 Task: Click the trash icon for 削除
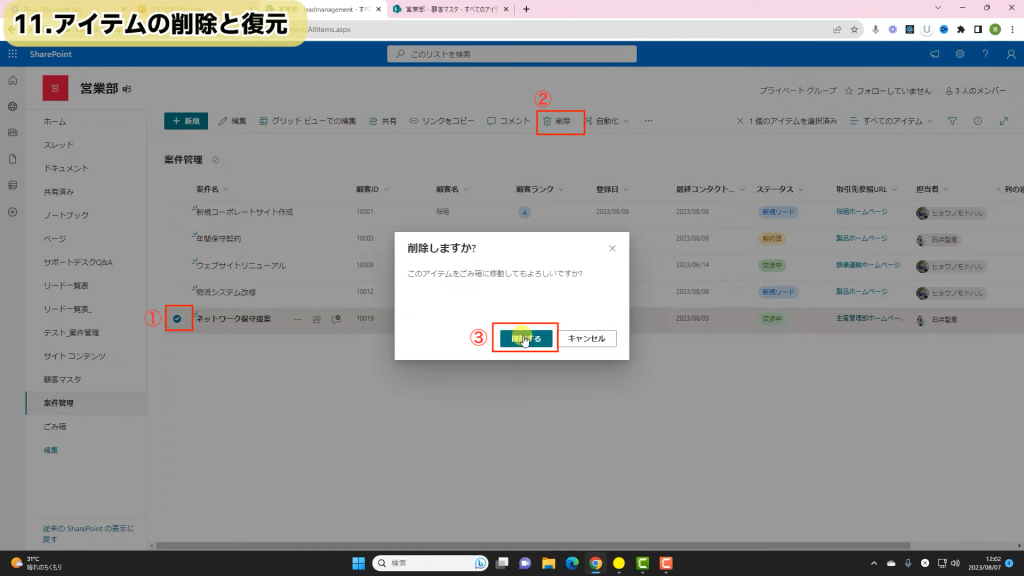547,121
